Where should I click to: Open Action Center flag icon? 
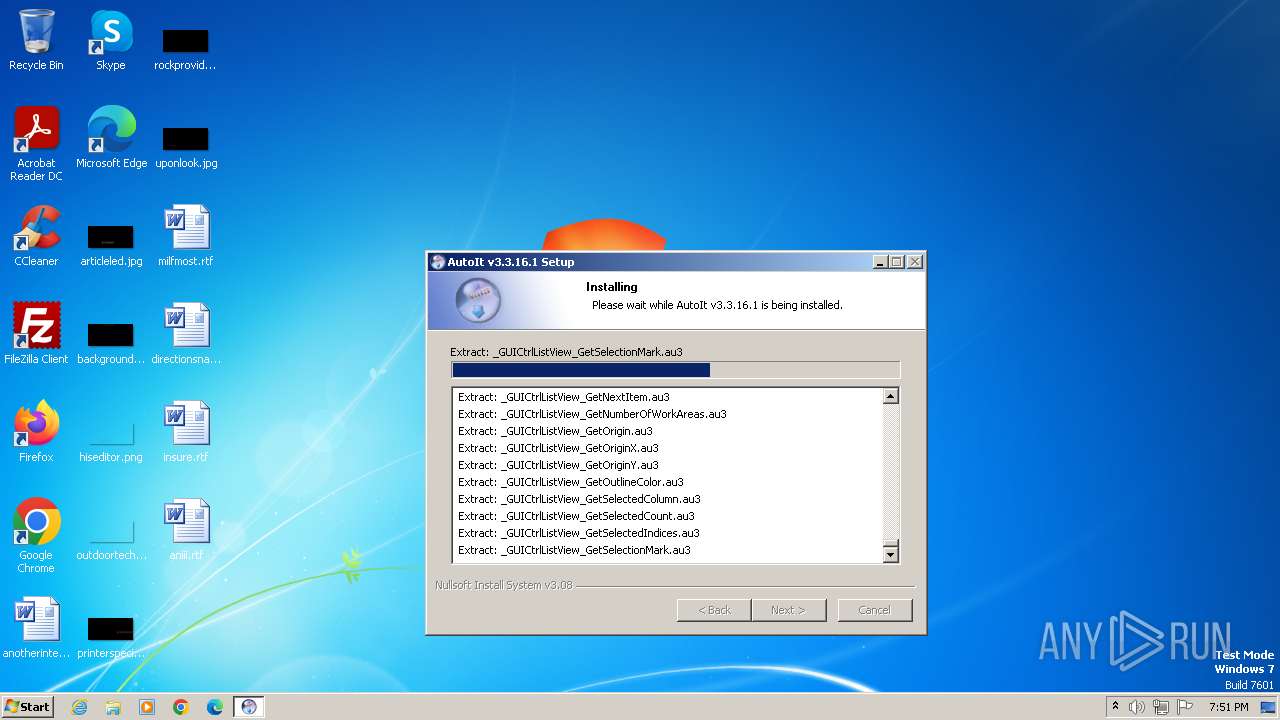[x=1184, y=707]
